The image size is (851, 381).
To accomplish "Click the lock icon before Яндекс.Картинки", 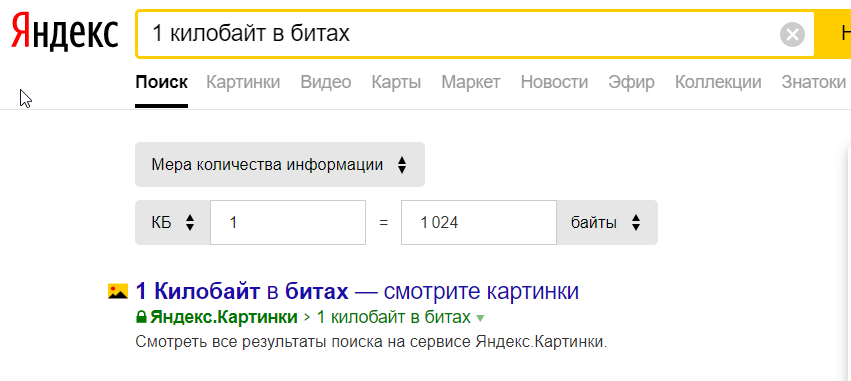I will click(x=141, y=316).
